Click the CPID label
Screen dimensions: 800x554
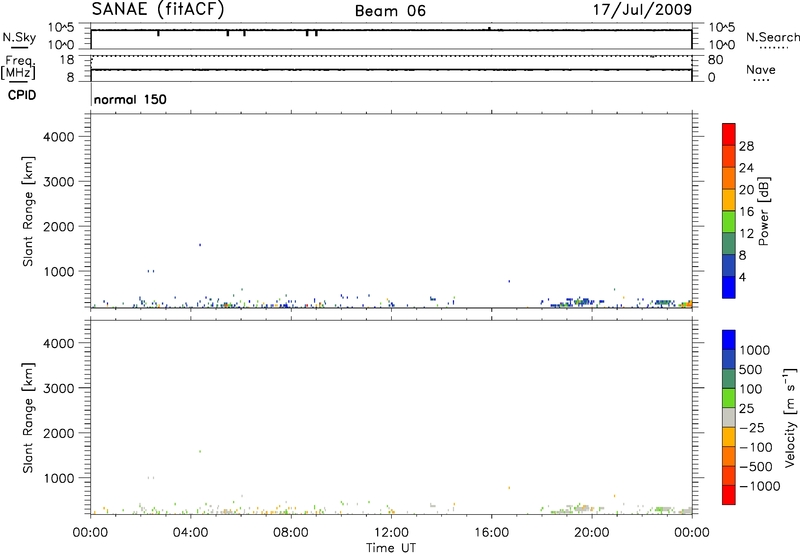pos(22,95)
